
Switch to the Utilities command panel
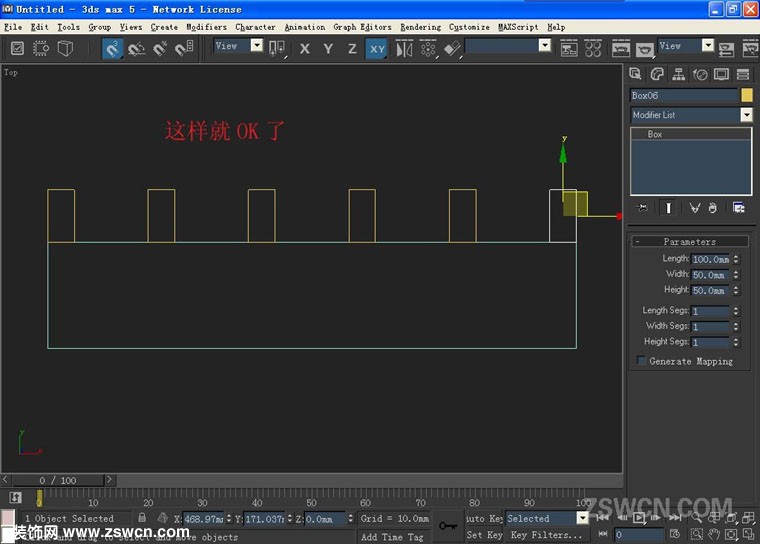pos(743,74)
